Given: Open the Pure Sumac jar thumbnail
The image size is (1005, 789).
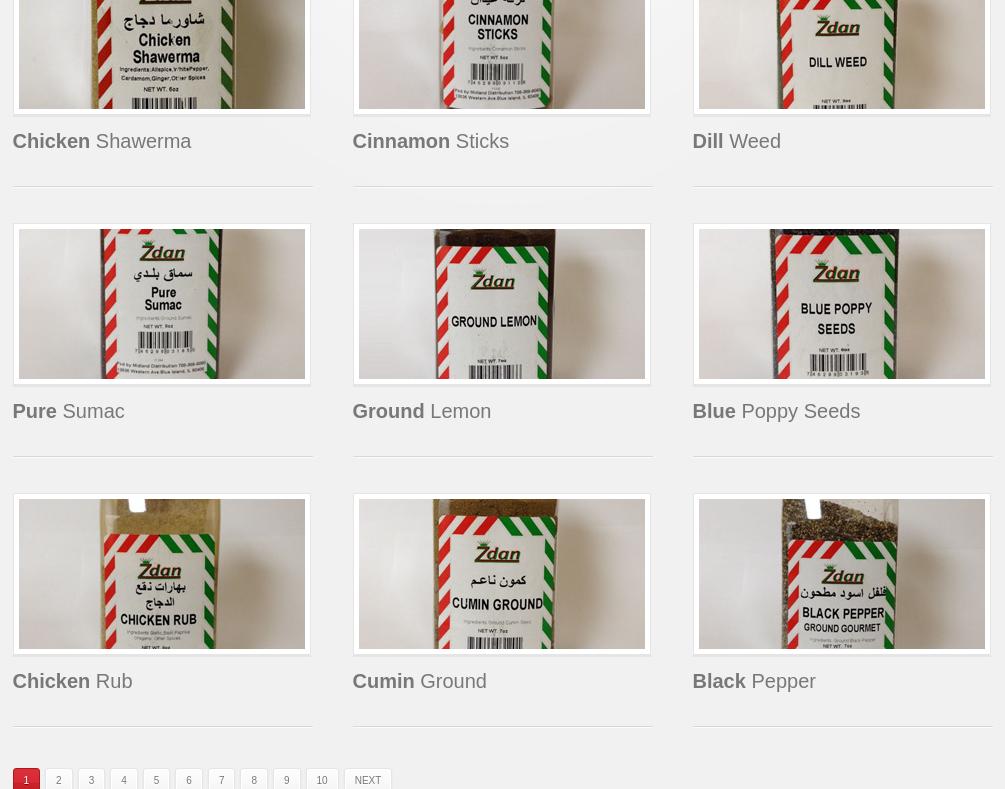Looking at the screenshot, I should 162,304.
